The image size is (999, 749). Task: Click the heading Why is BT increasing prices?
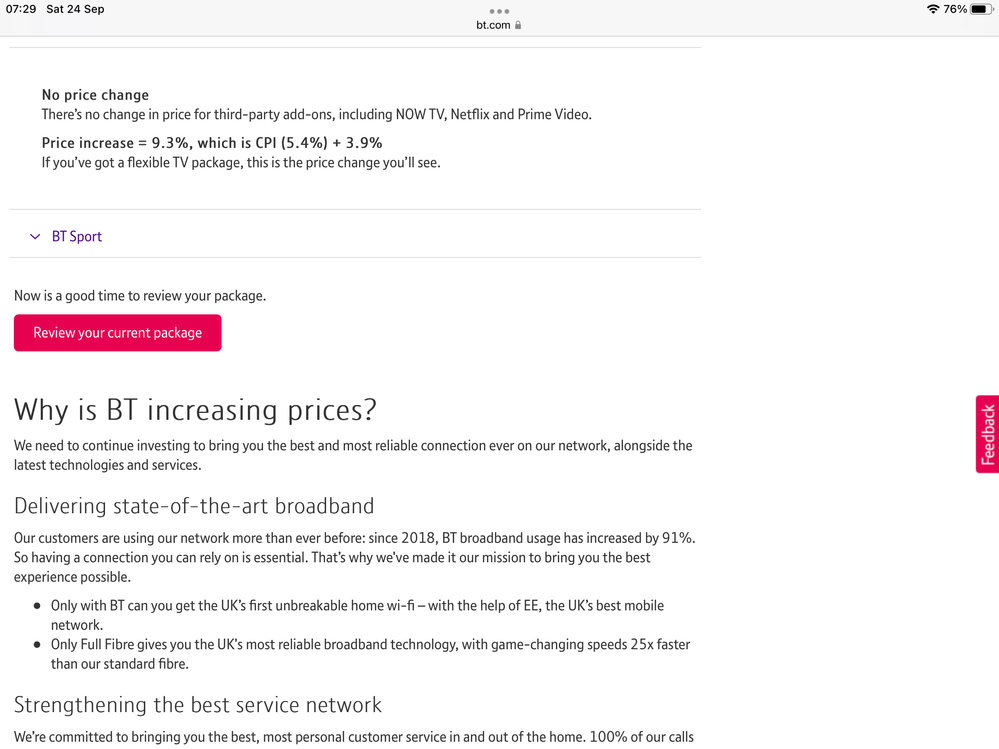point(195,409)
